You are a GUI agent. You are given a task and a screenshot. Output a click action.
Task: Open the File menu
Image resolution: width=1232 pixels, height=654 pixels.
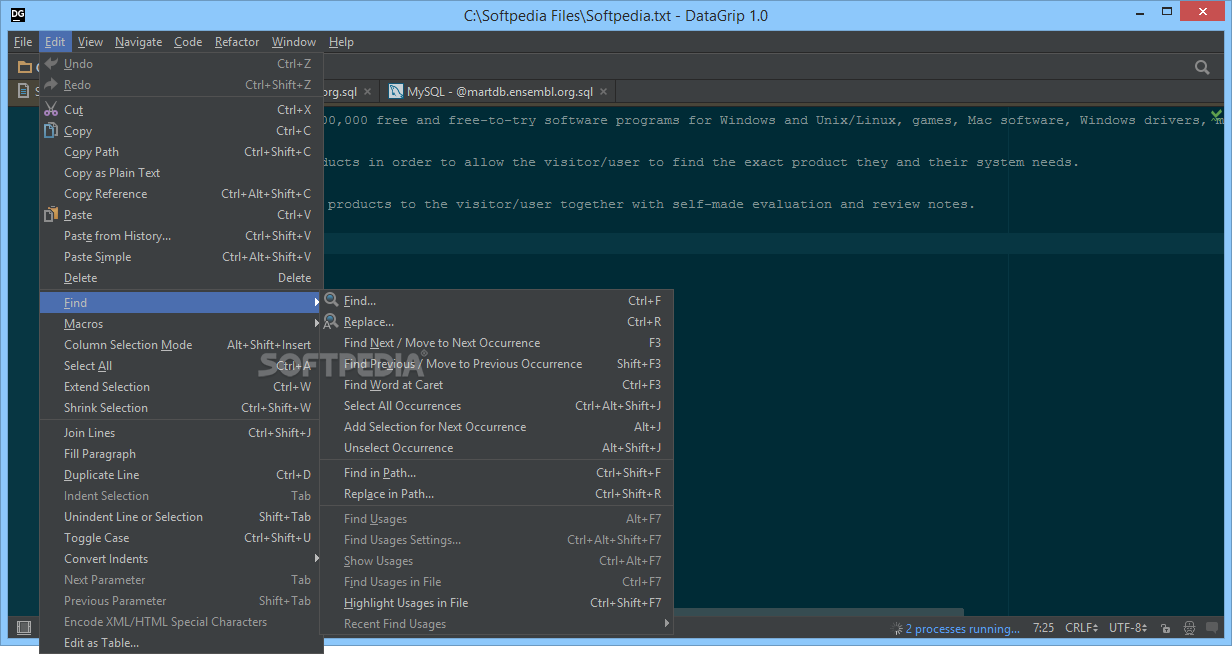click(x=23, y=42)
